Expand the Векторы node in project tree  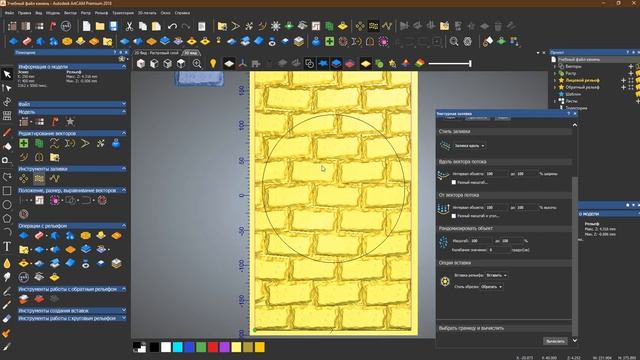[x=555, y=67]
